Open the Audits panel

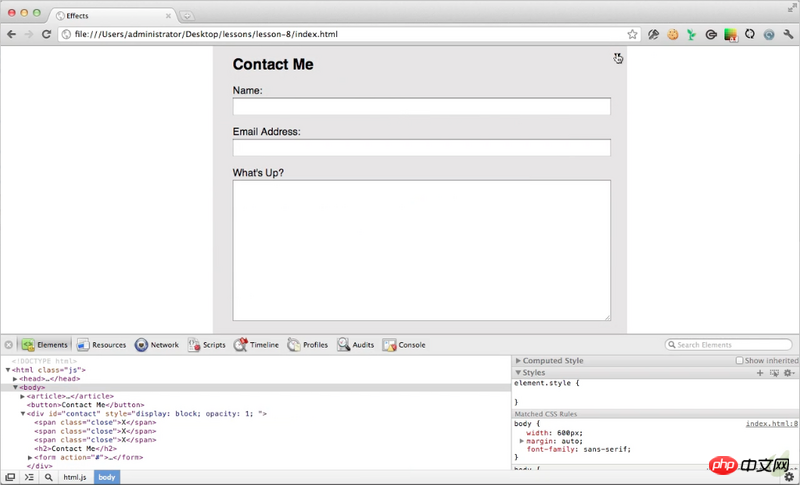(355, 345)
